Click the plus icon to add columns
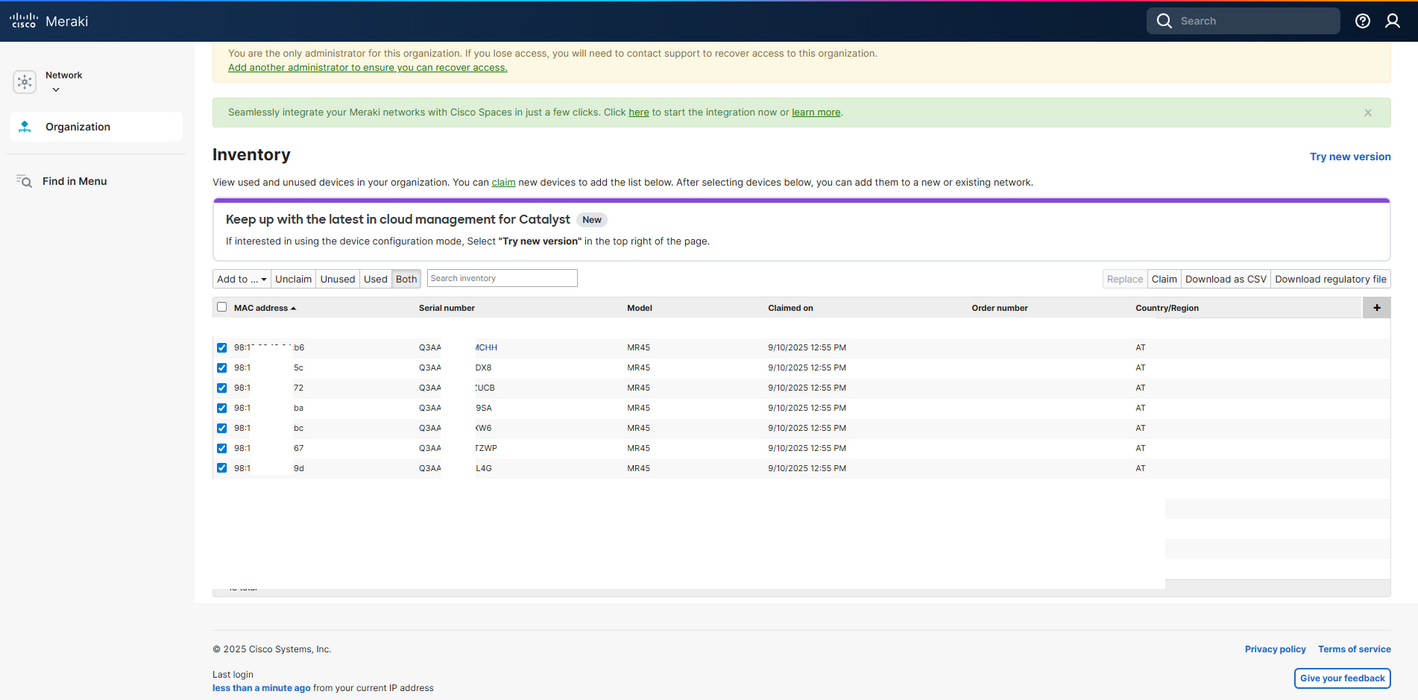This screenshot has height=700, width=1418. coord(1376,308)
